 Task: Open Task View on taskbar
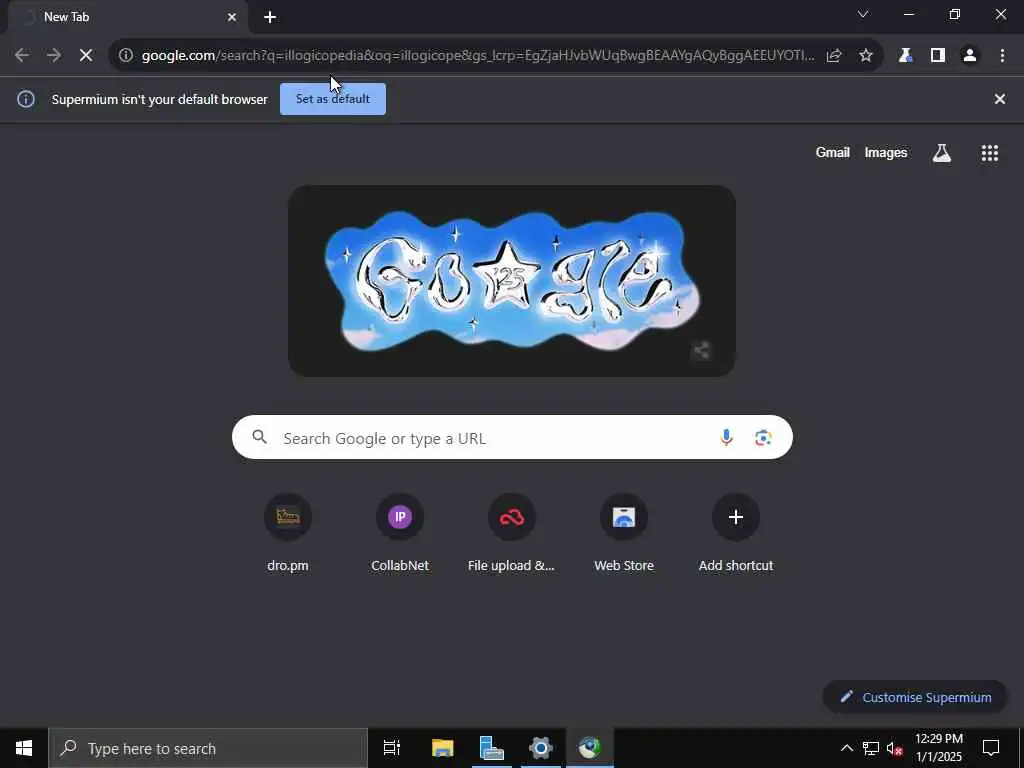point(392,748)
